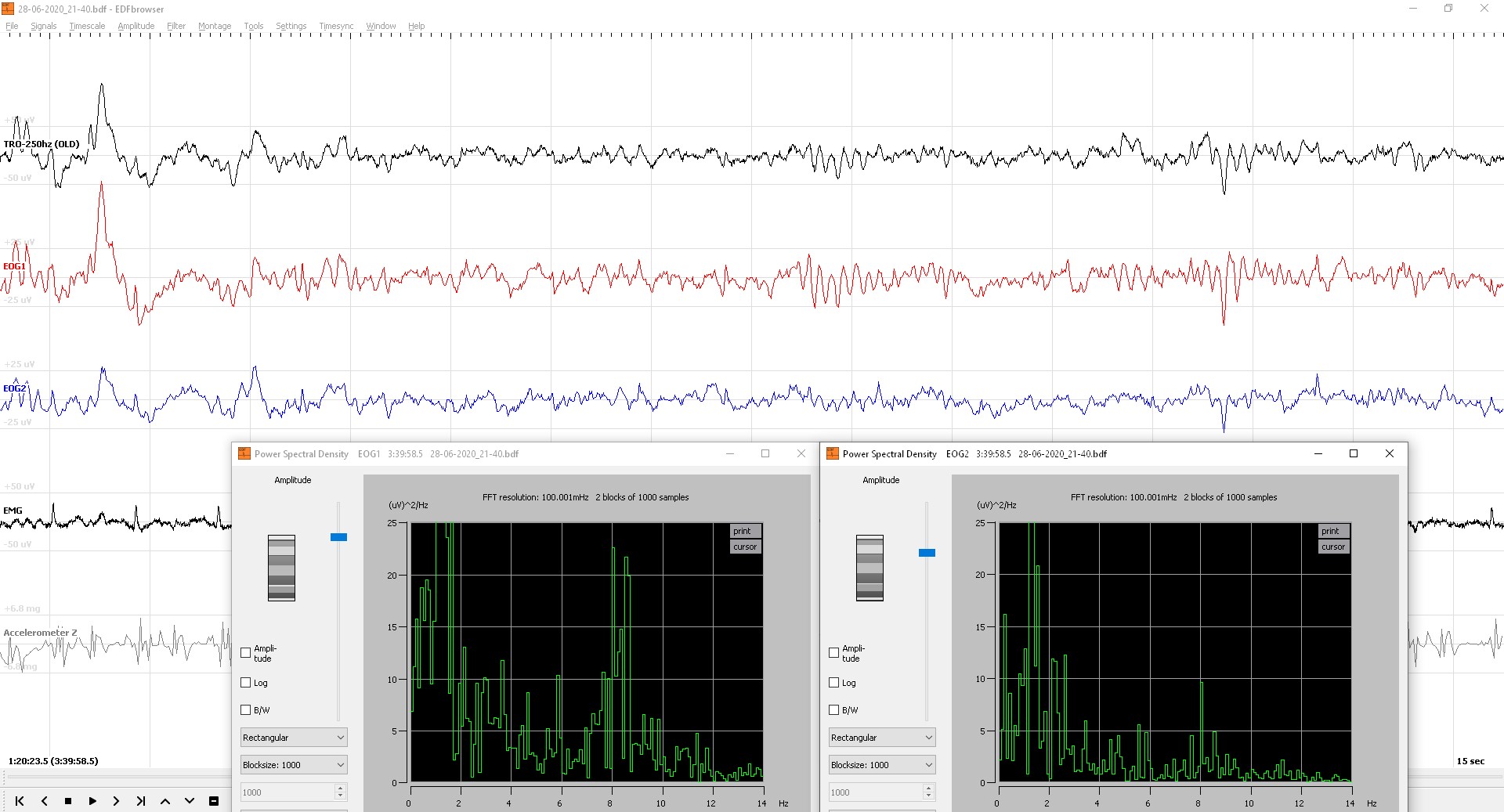This screenshot has width=1504, height=812.
Task: Shift signals up with the up chevron
Action: pos(165,801)
